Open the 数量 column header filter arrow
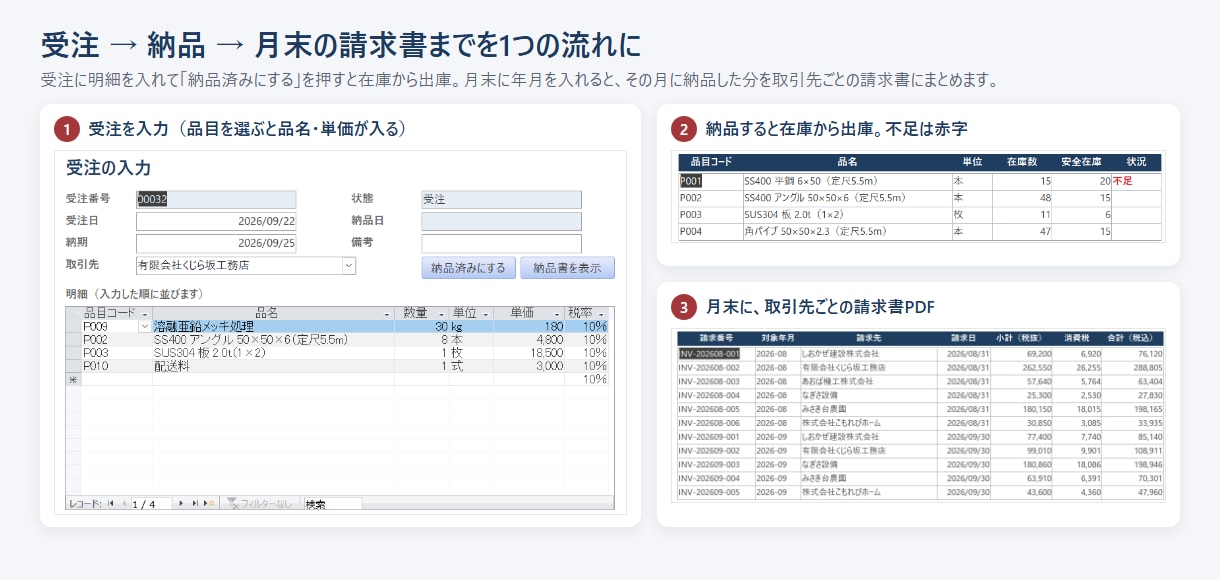Screen dimensions: 1220x580 (441, 313)
